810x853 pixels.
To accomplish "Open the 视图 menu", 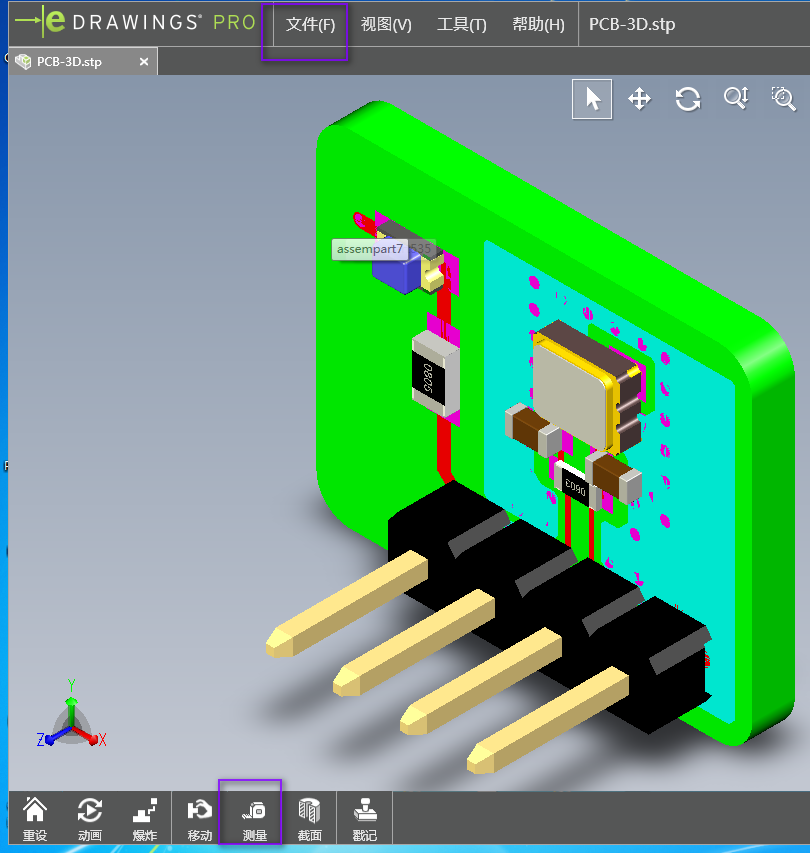I will pos(385,24).
